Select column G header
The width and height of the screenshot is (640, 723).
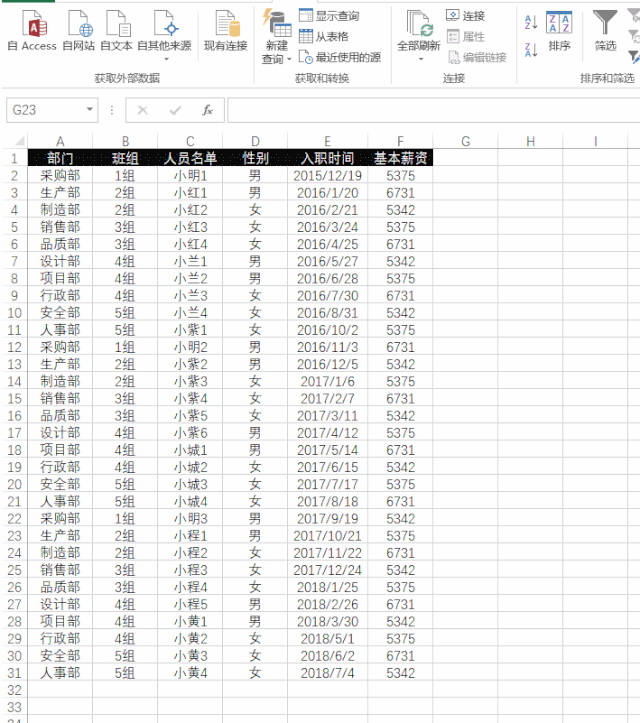(465, 141)
